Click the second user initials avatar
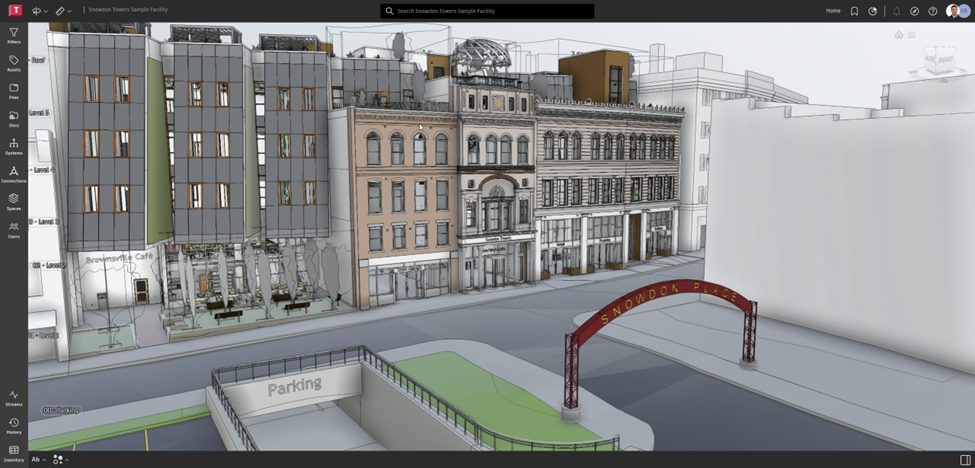Viewport: 975px width, 468px height. click(964, 11)
